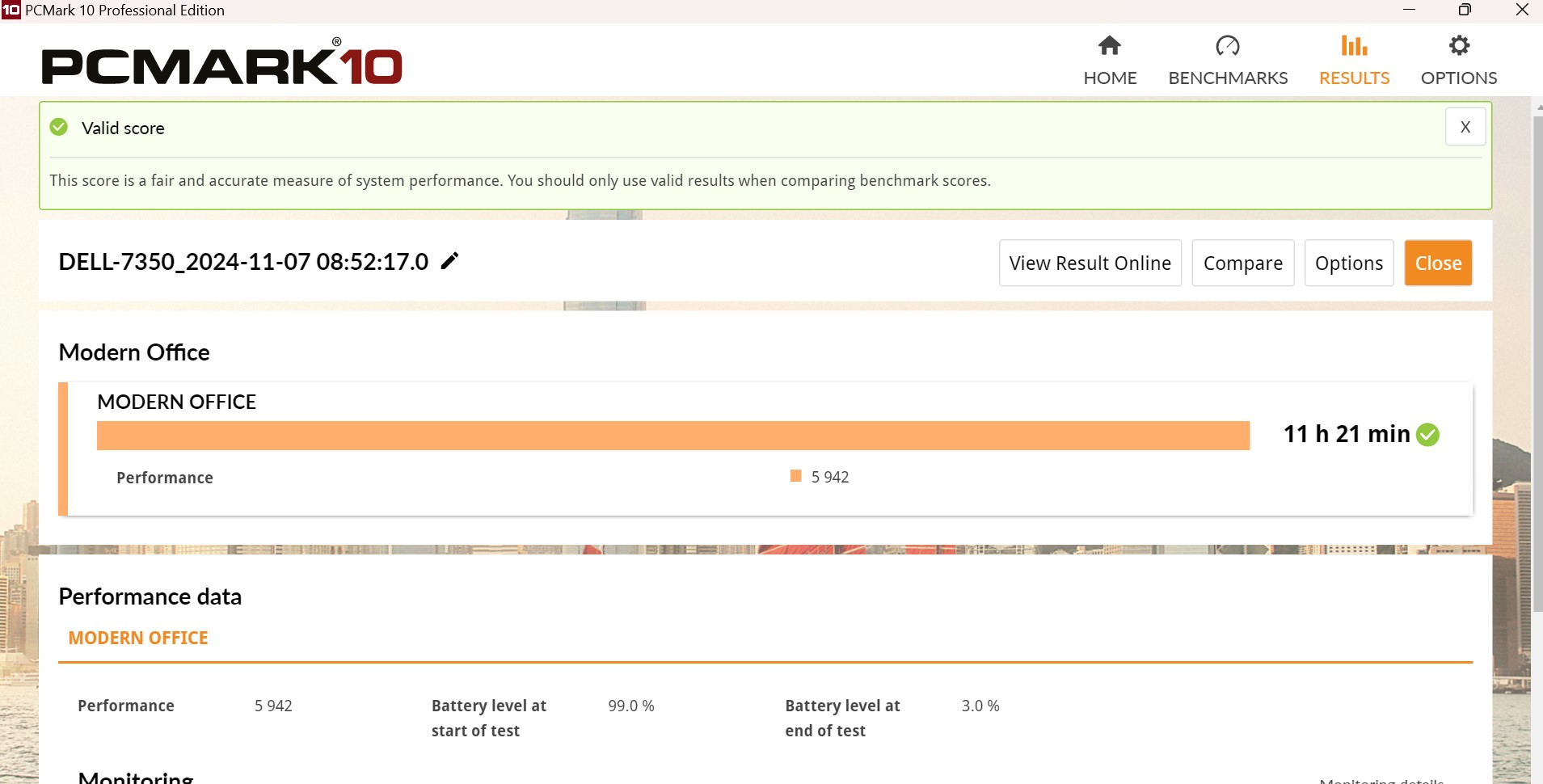Open Options via the gear icon

(x=1458, y=46)
